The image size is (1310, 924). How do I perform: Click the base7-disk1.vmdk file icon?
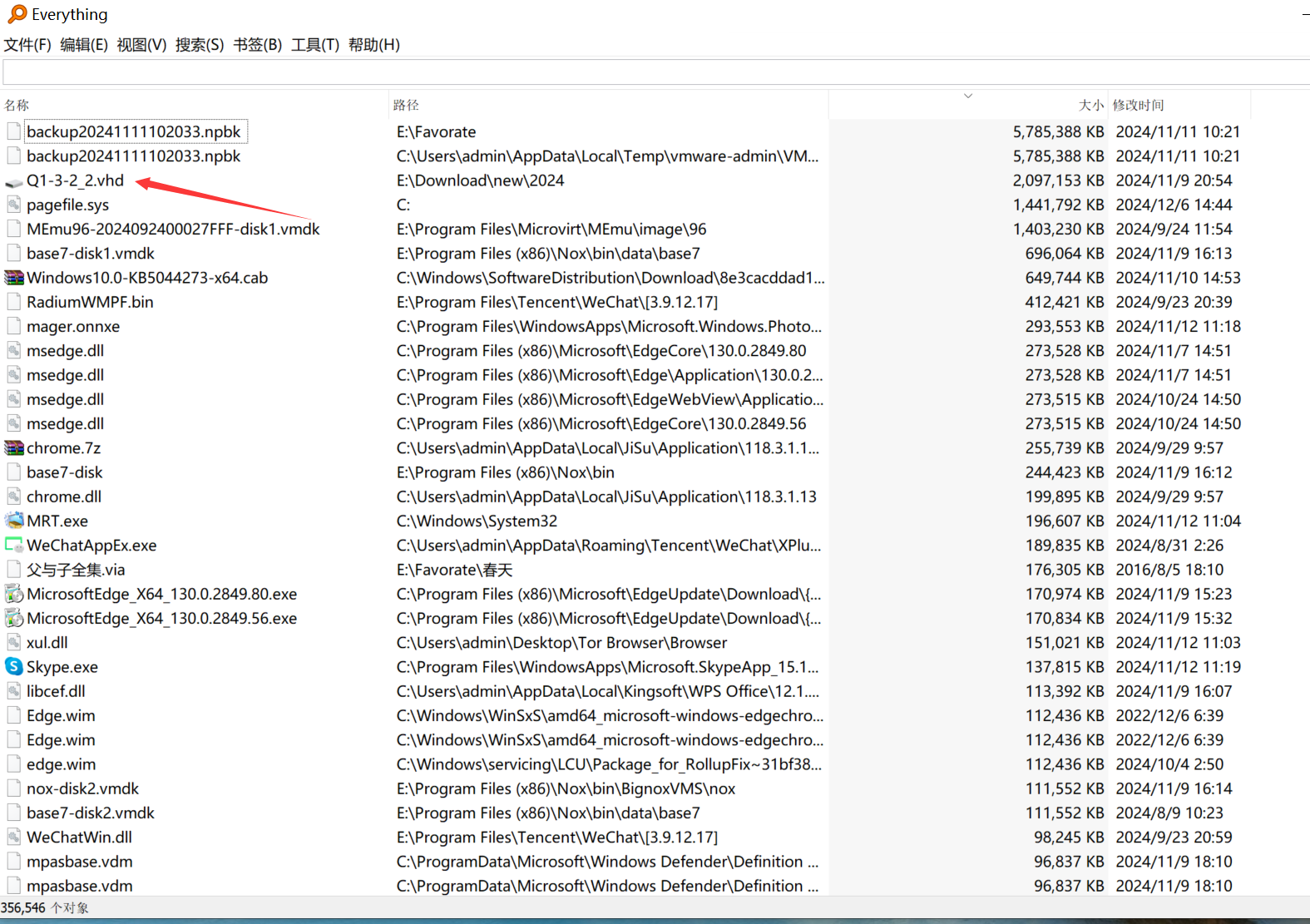point(14,254)
